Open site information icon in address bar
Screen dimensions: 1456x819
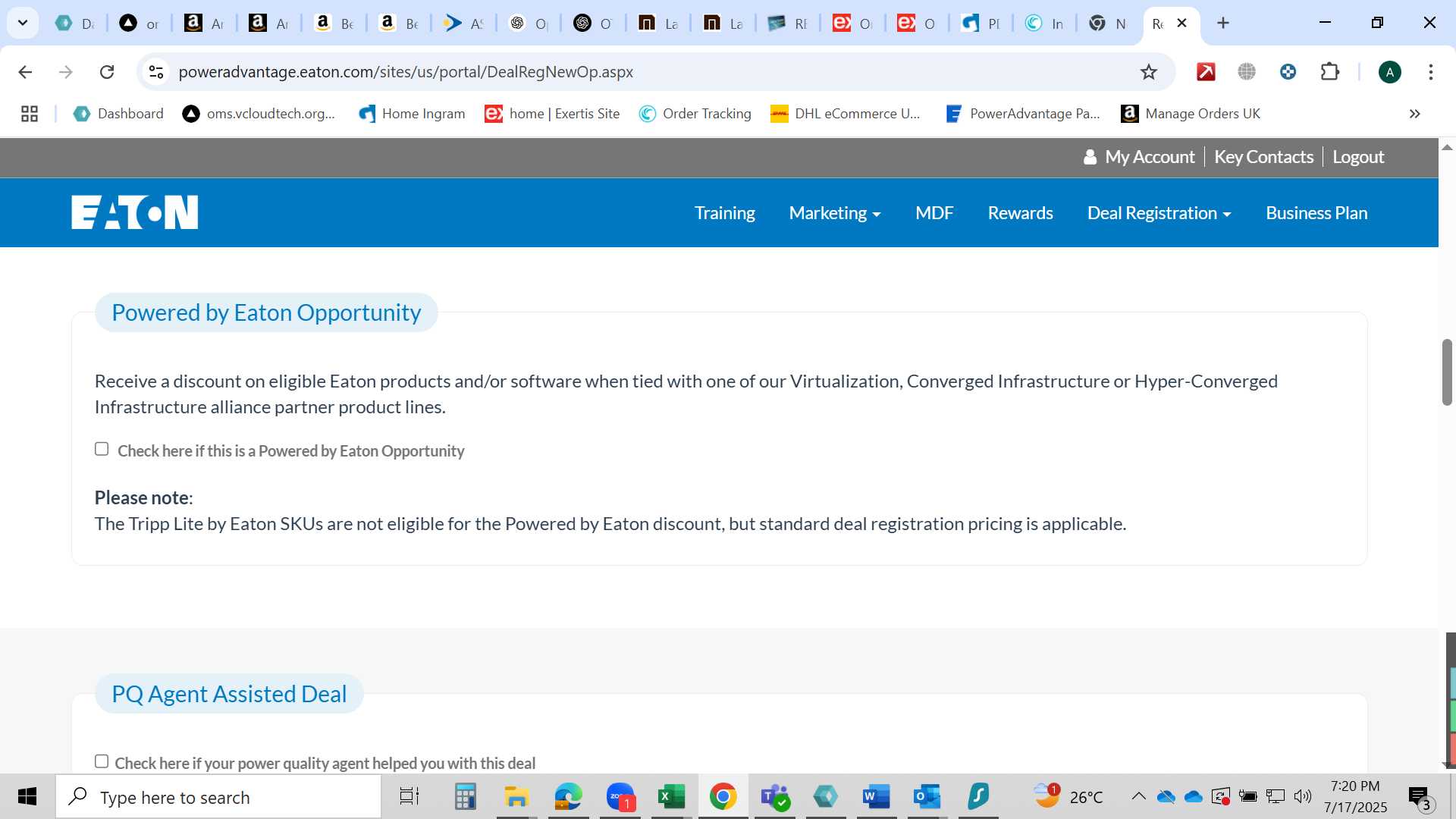tap(156, 72)
